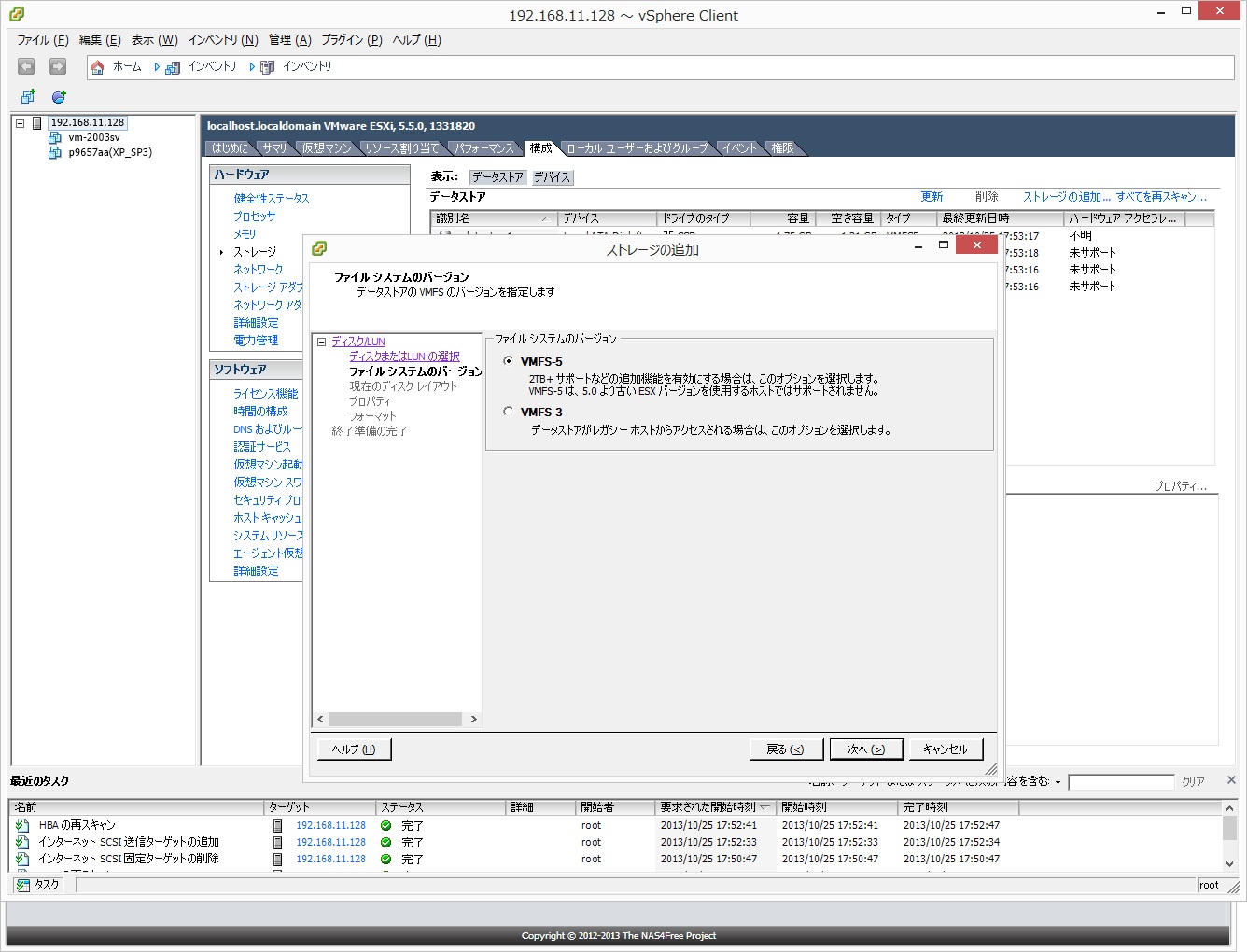Viewport: 1247px width, 952px height.
Task: Switch to the 仮想マシン tab
Action: point(326,147)
